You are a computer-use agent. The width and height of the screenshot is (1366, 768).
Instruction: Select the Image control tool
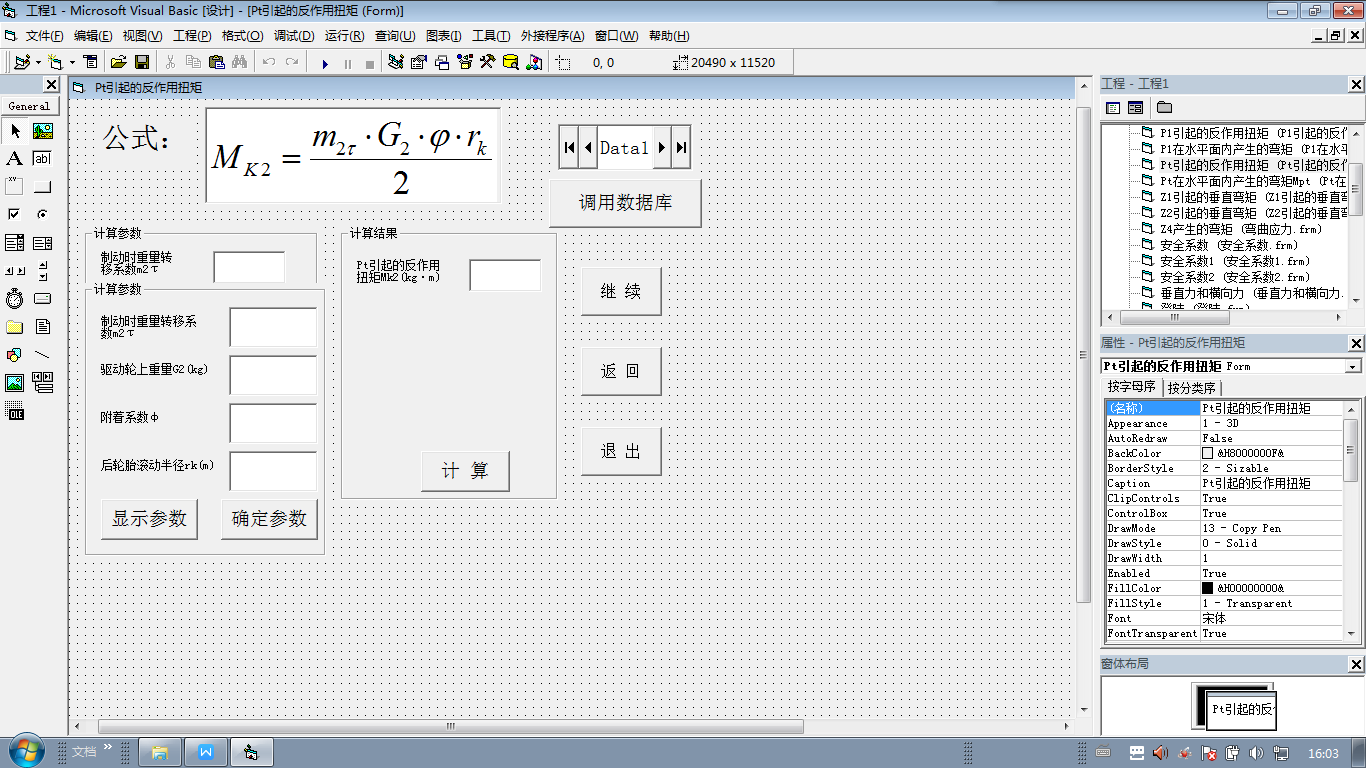tap(15, 383)
